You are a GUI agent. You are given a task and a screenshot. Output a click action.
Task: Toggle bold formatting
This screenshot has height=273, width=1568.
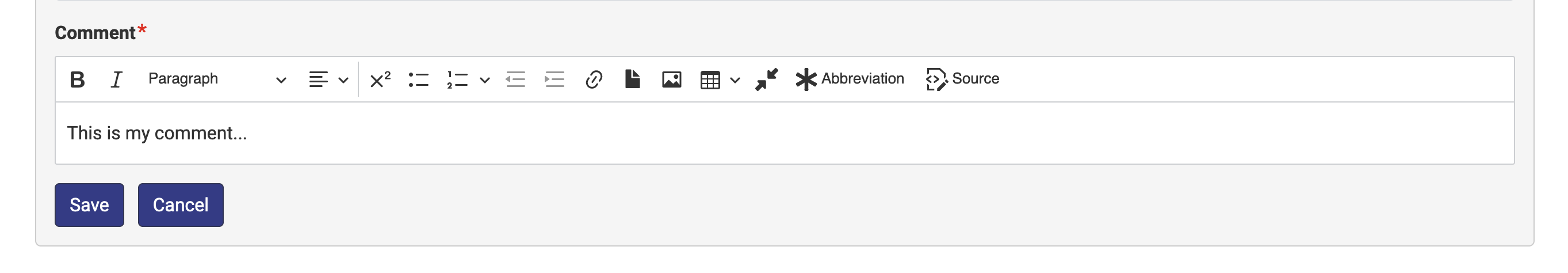tap(77, 79)
